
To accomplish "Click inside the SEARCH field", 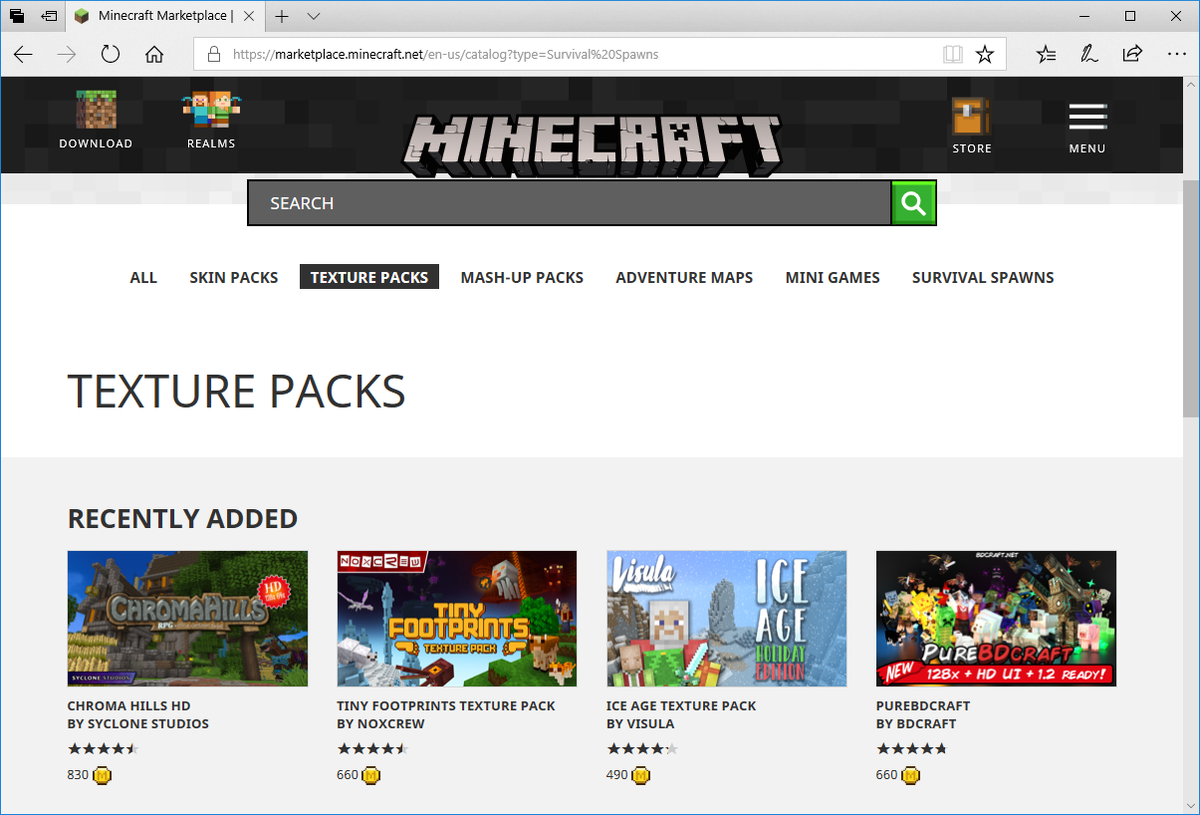I will (x=569, y=203).
